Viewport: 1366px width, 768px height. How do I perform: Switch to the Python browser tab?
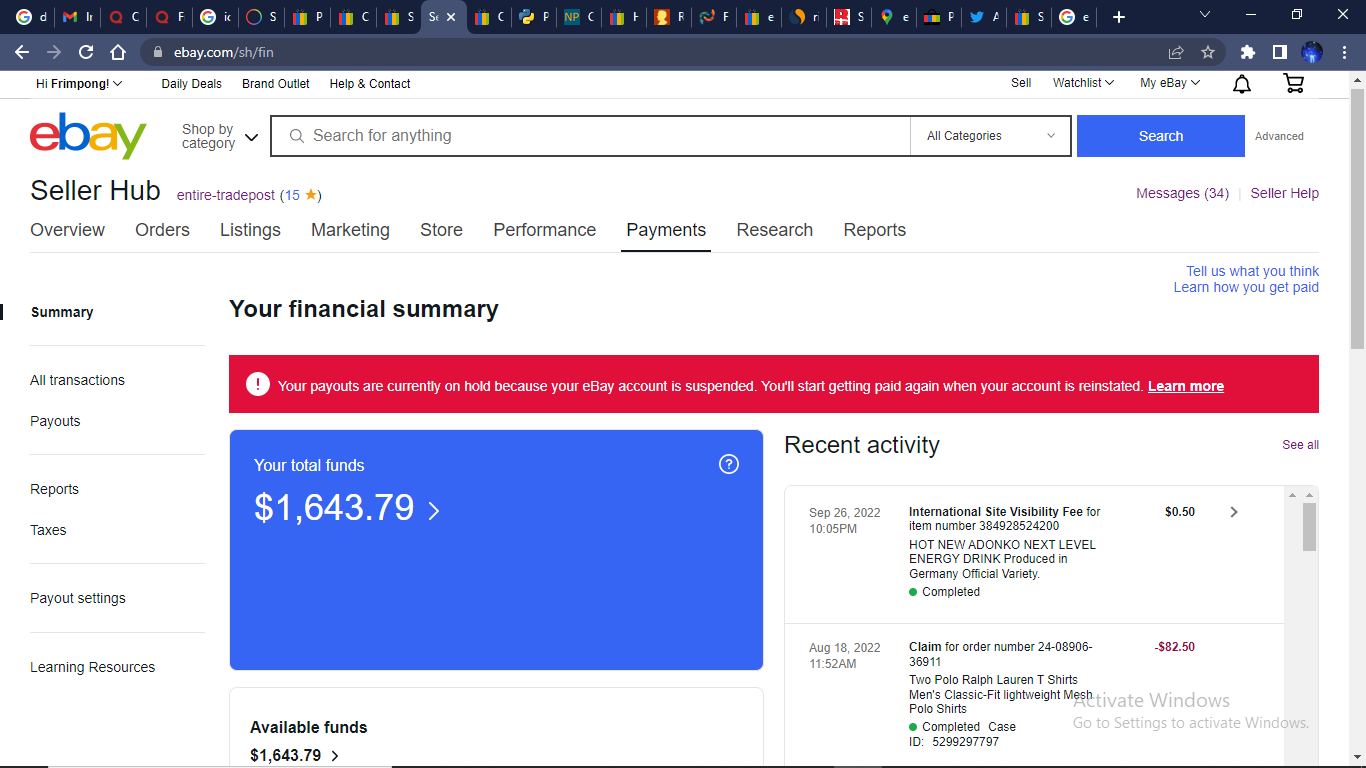pos(534,17)
